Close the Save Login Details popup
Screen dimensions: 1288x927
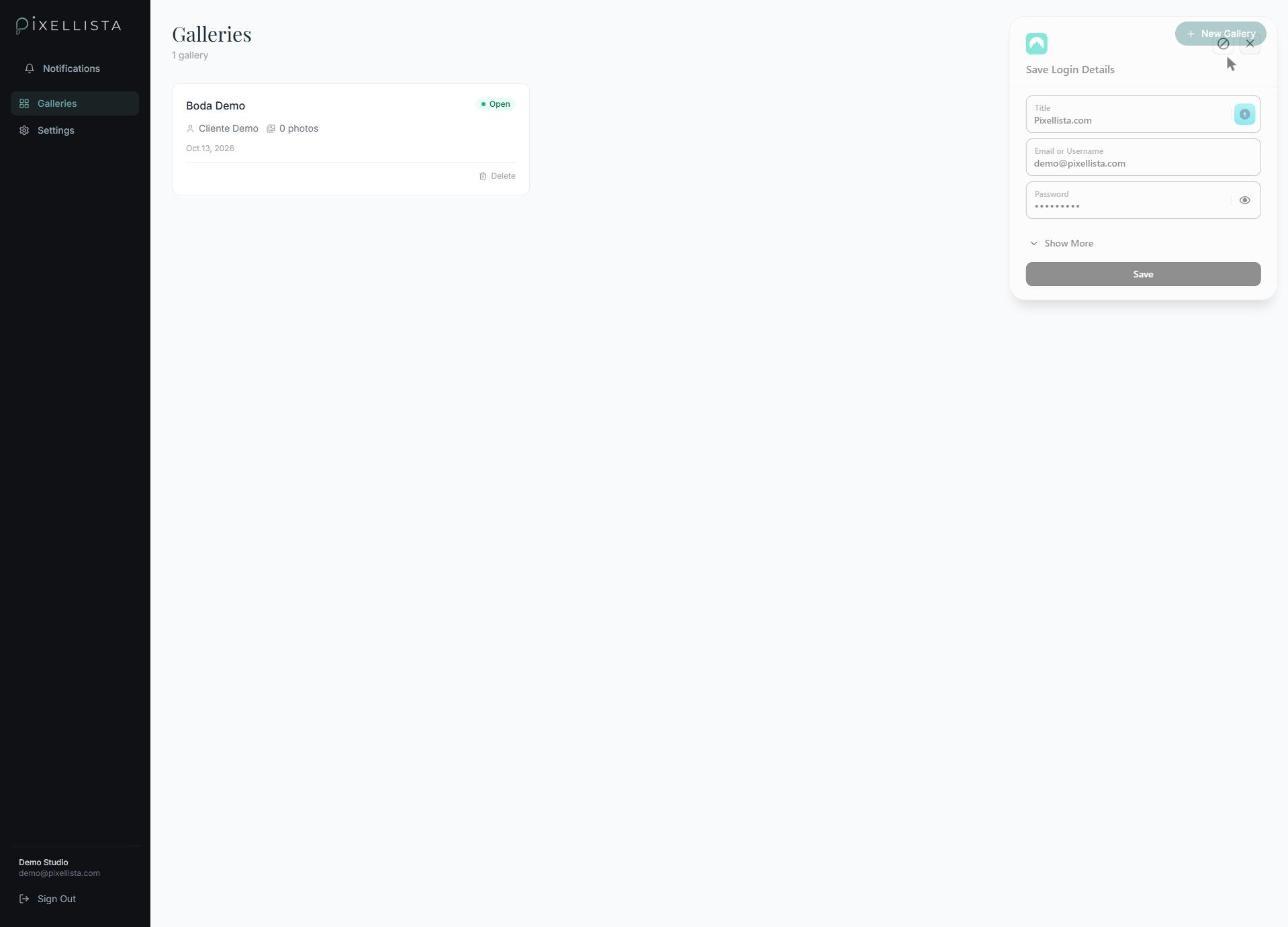coord(1250,44)
